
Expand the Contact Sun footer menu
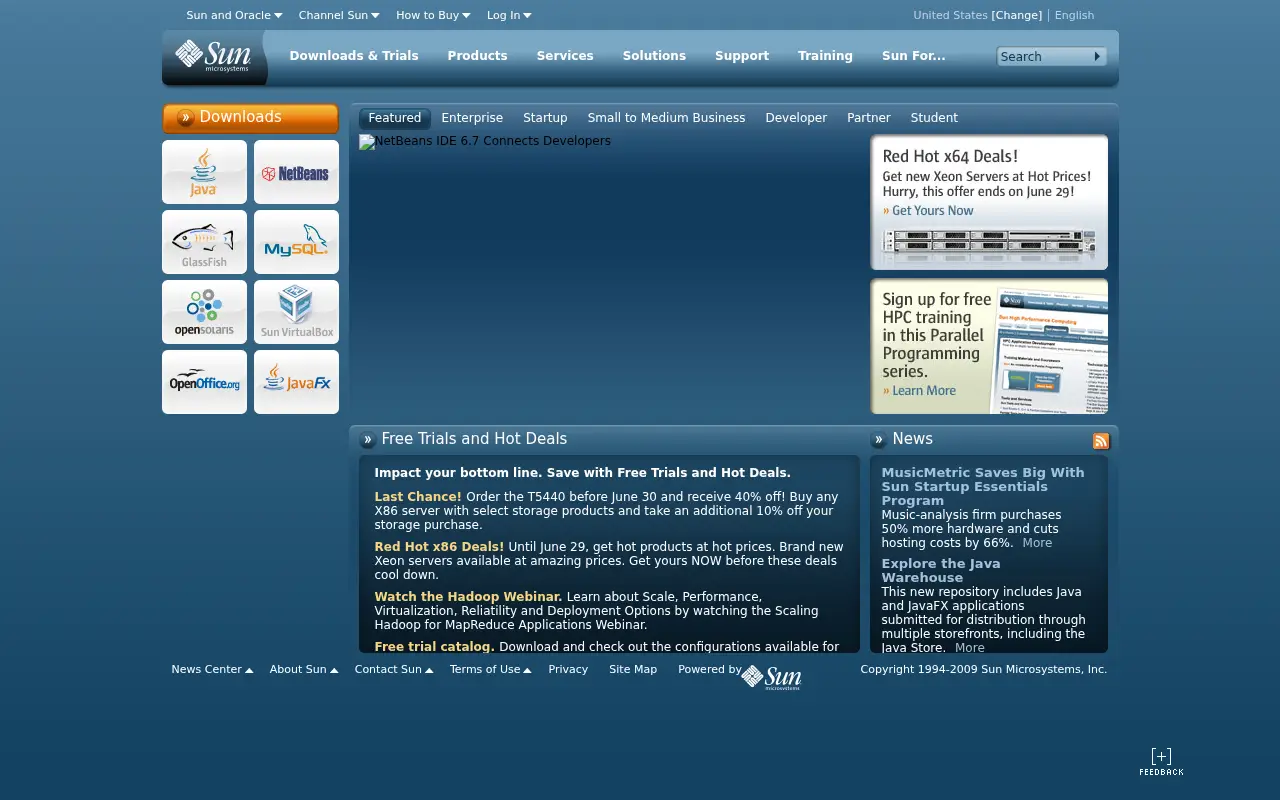(394, 669)
